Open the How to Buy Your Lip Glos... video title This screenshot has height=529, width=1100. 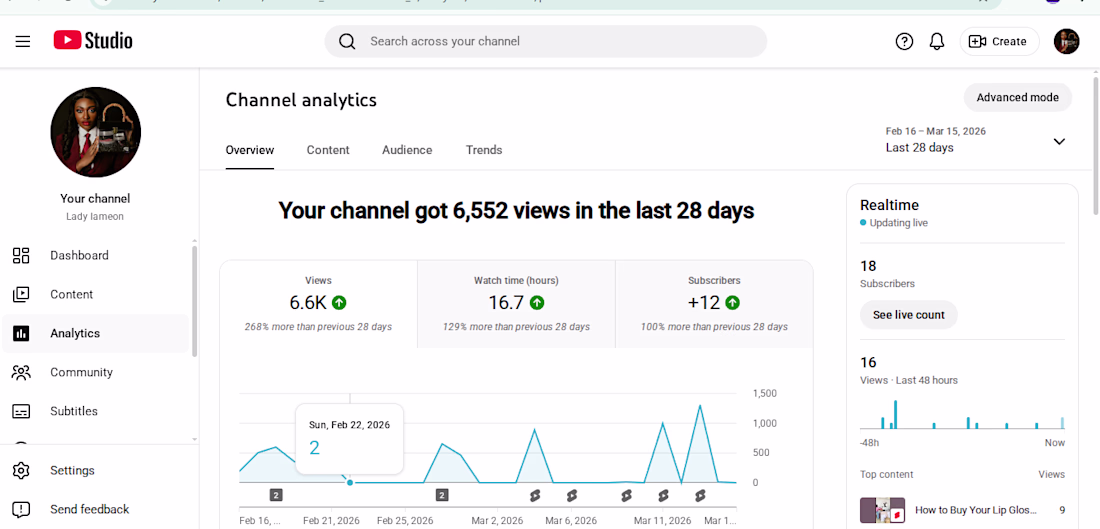(x=975, y=510)
